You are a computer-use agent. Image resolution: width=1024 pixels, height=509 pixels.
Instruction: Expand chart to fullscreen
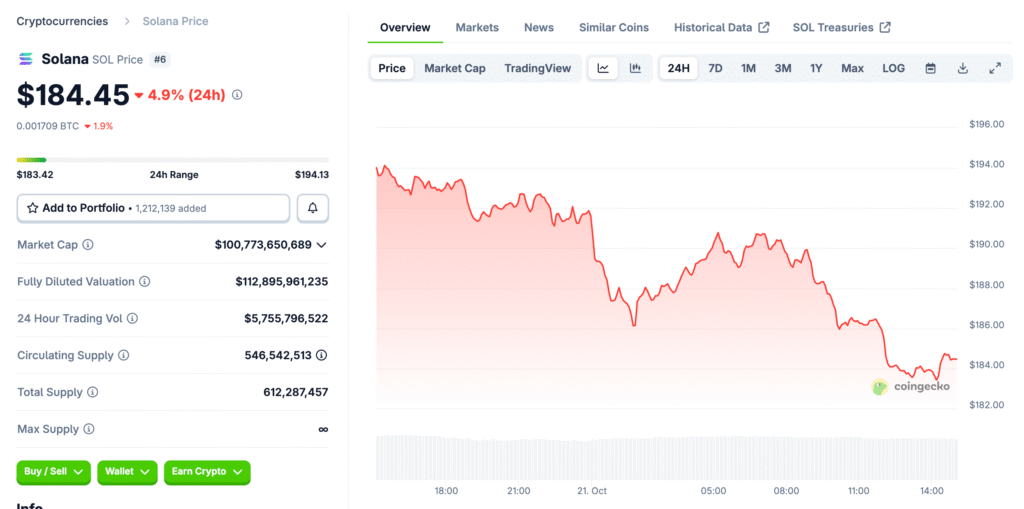pos(995,68)
